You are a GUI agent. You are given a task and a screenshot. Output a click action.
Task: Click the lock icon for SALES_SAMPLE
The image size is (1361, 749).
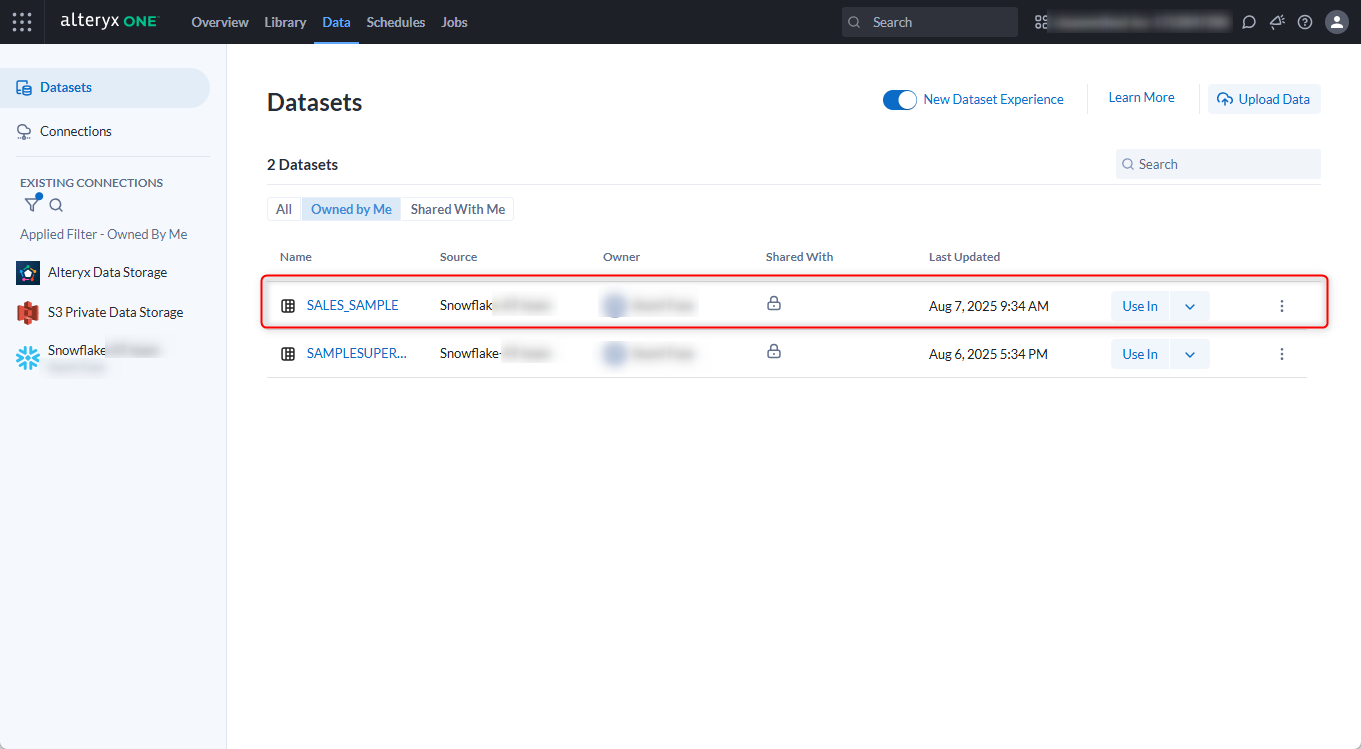point(774,303)
